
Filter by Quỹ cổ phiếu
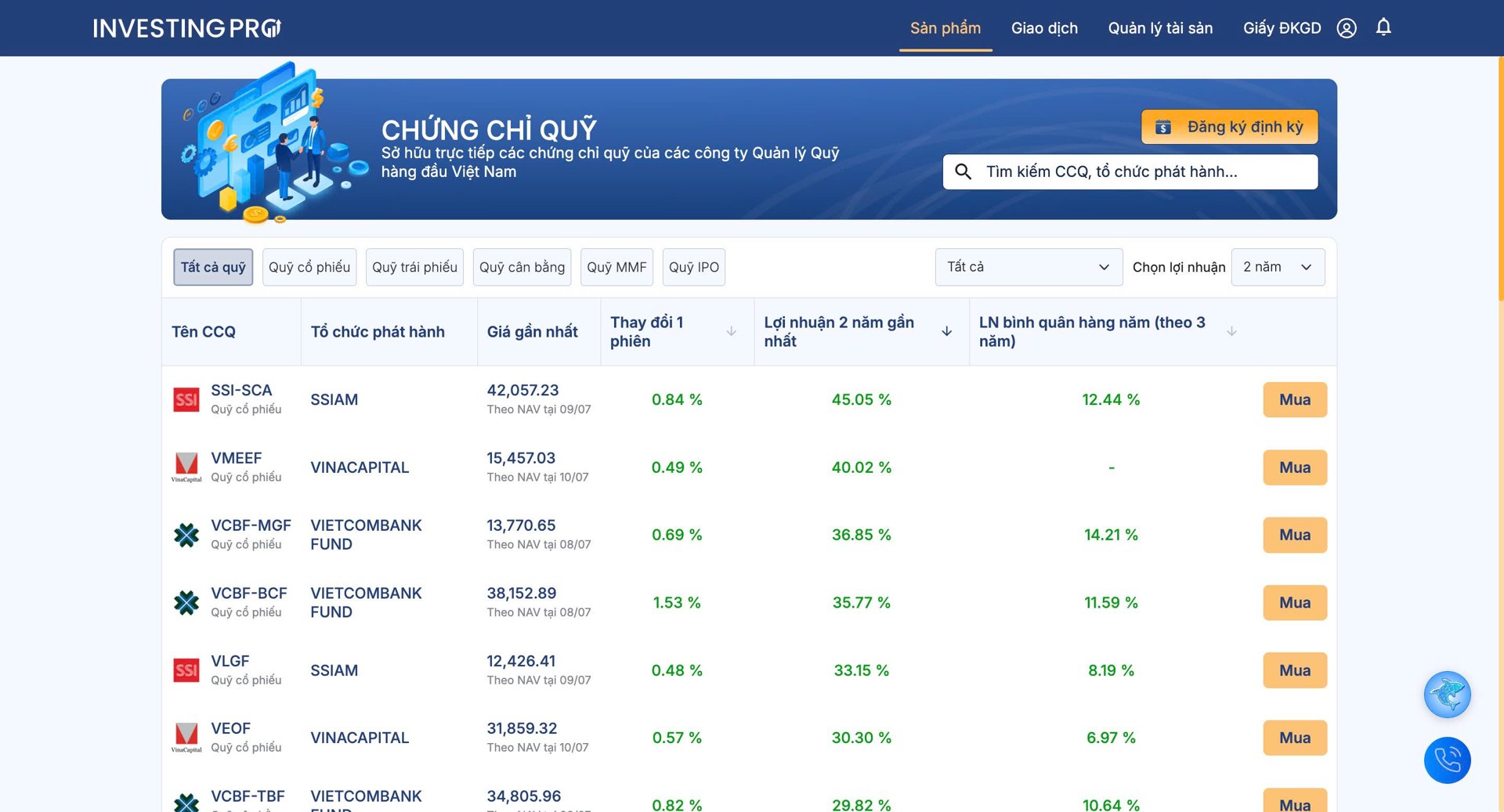pos(309,267)
